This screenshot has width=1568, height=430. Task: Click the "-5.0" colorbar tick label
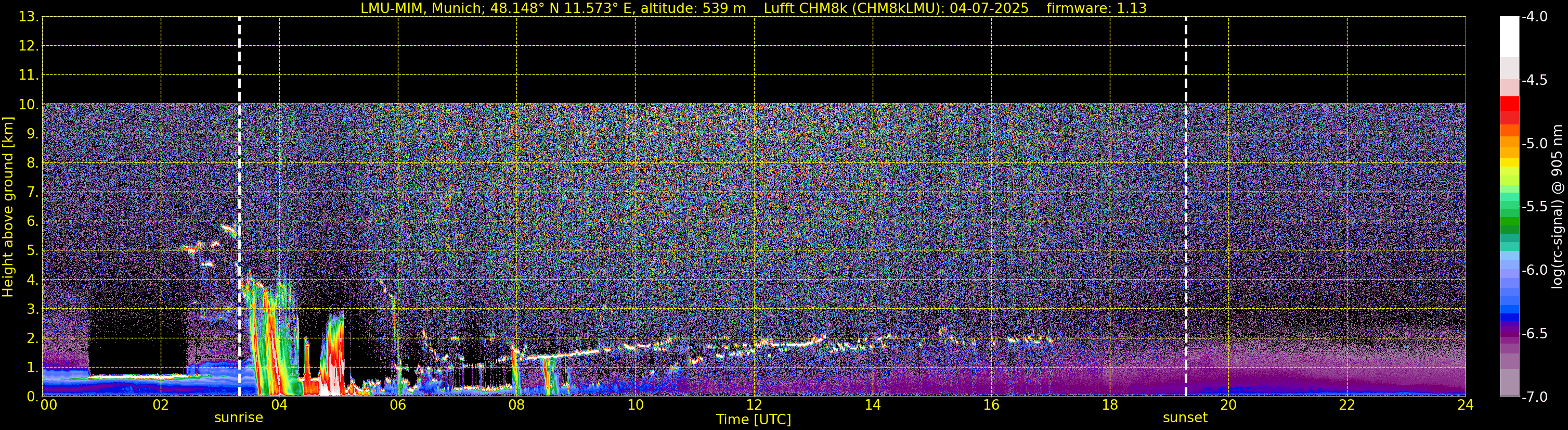[x=1534, y=143]
